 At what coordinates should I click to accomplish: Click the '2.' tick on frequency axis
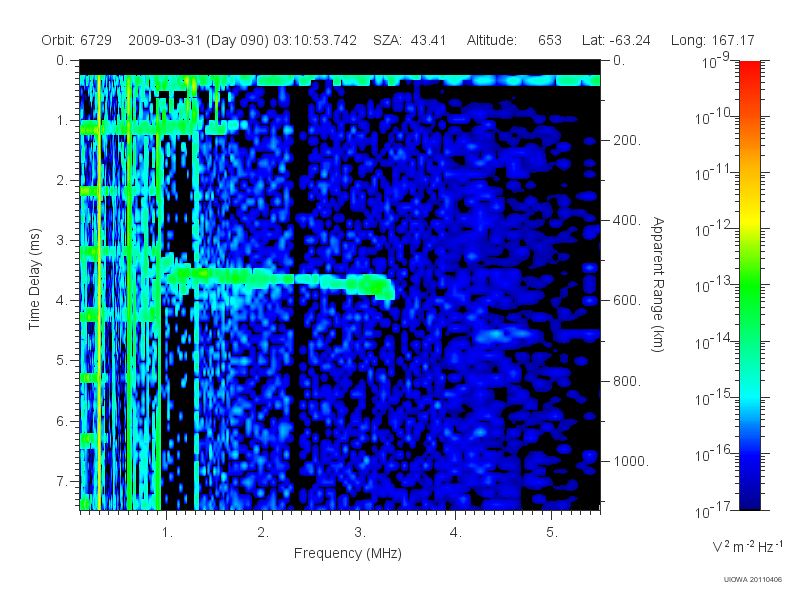263,533
